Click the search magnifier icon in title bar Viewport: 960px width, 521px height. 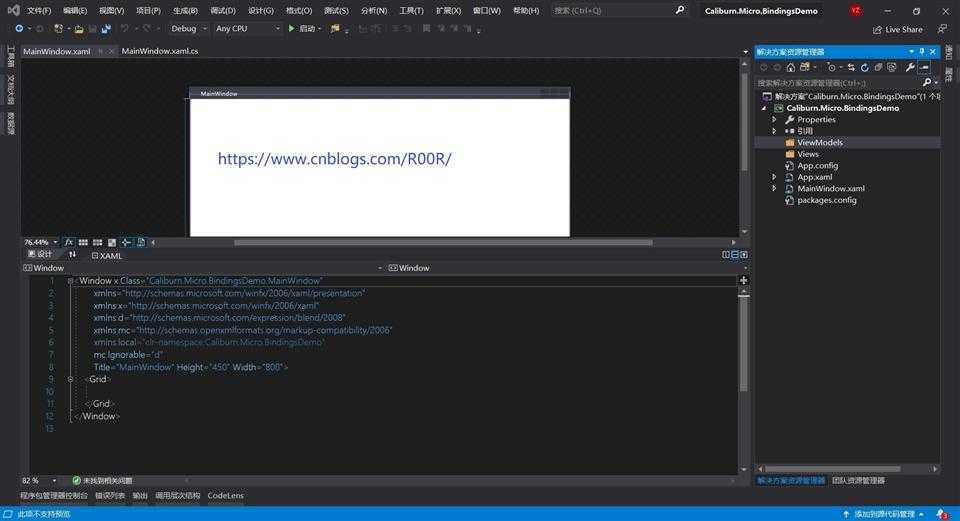pyautogui.click(x=680, y=10)
